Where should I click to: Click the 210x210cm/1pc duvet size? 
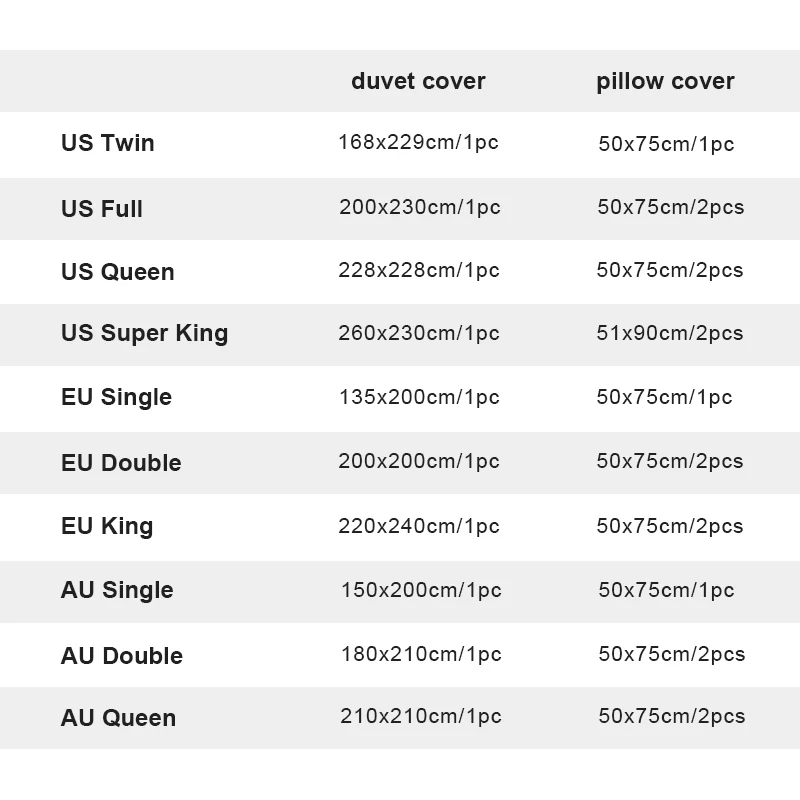tap(420, 716)
